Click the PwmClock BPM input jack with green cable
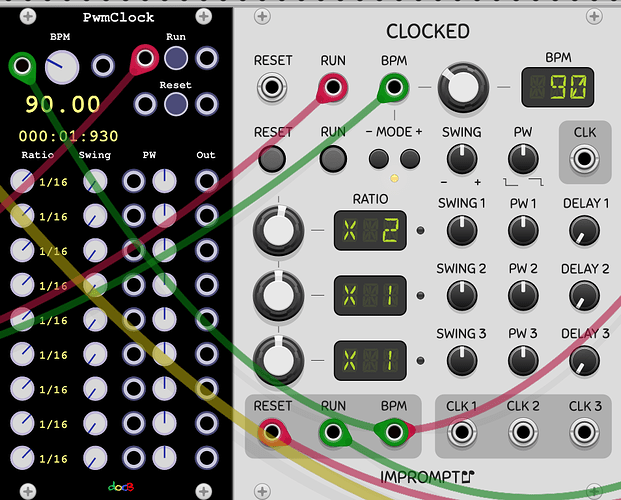This screenshot has width=621, height=500. (x=22, y=65)
